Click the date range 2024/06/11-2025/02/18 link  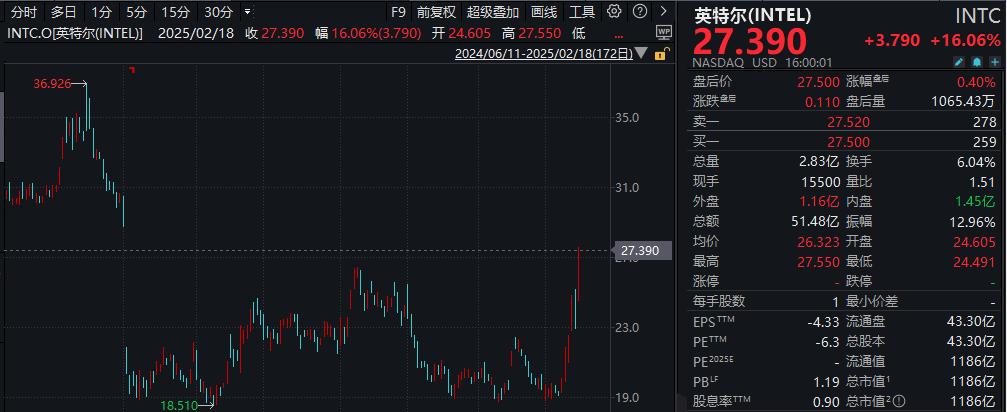coord(544,55)
